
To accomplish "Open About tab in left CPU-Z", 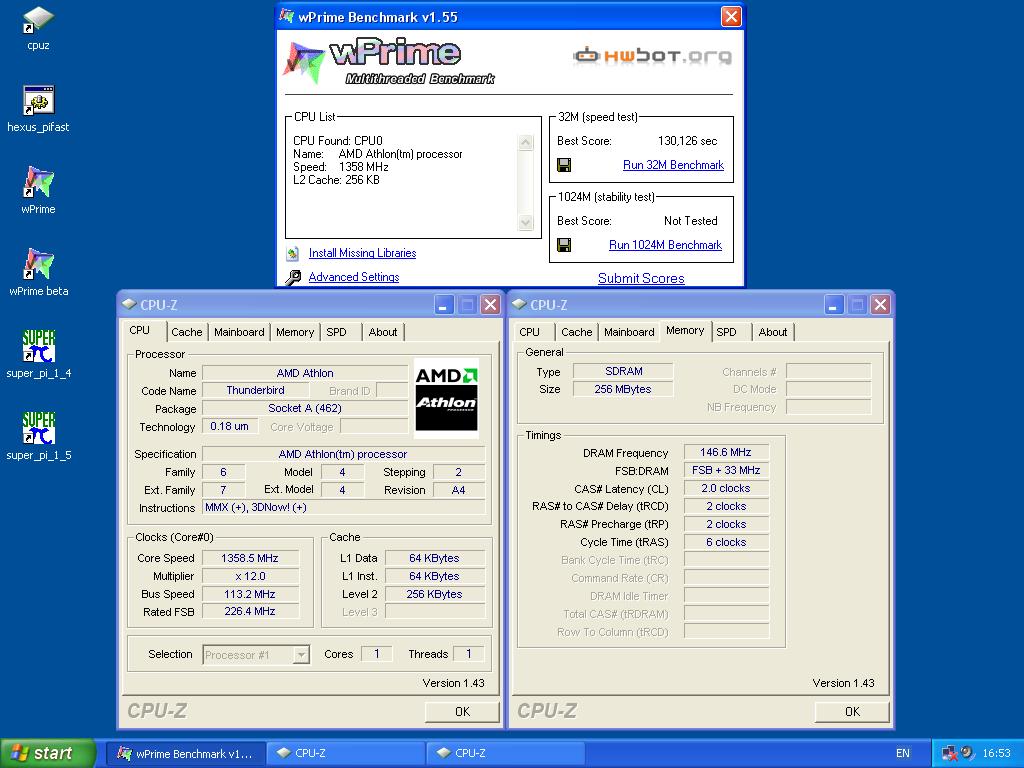I will pos(383,332).
